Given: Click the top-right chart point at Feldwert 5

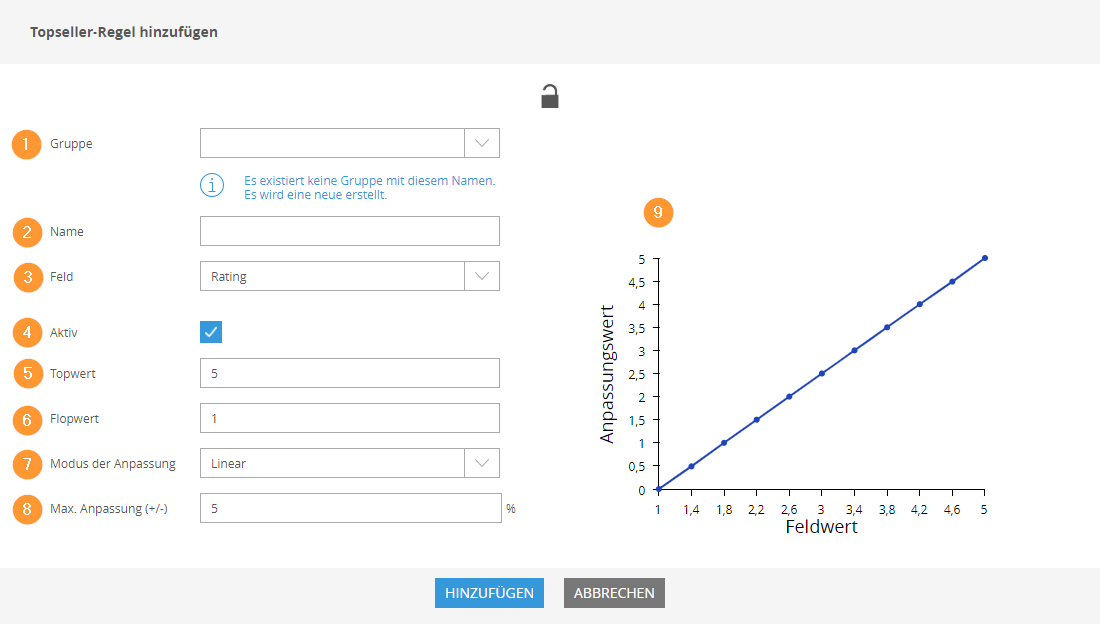Looking at the screenshot, I should pyautogui.click(x=985, y=258).
